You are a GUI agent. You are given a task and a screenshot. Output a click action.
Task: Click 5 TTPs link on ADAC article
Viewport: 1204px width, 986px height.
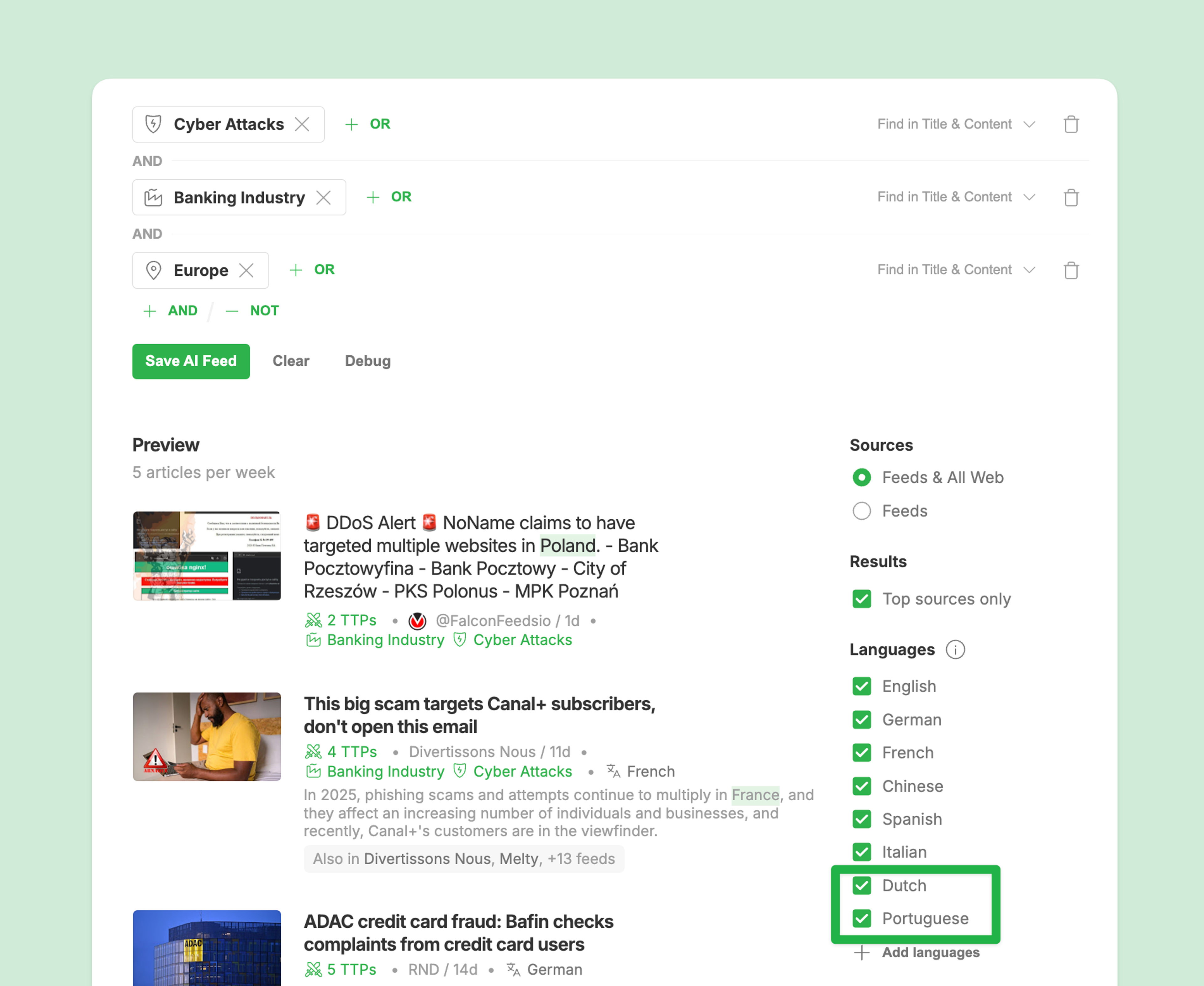pos(341,970)
